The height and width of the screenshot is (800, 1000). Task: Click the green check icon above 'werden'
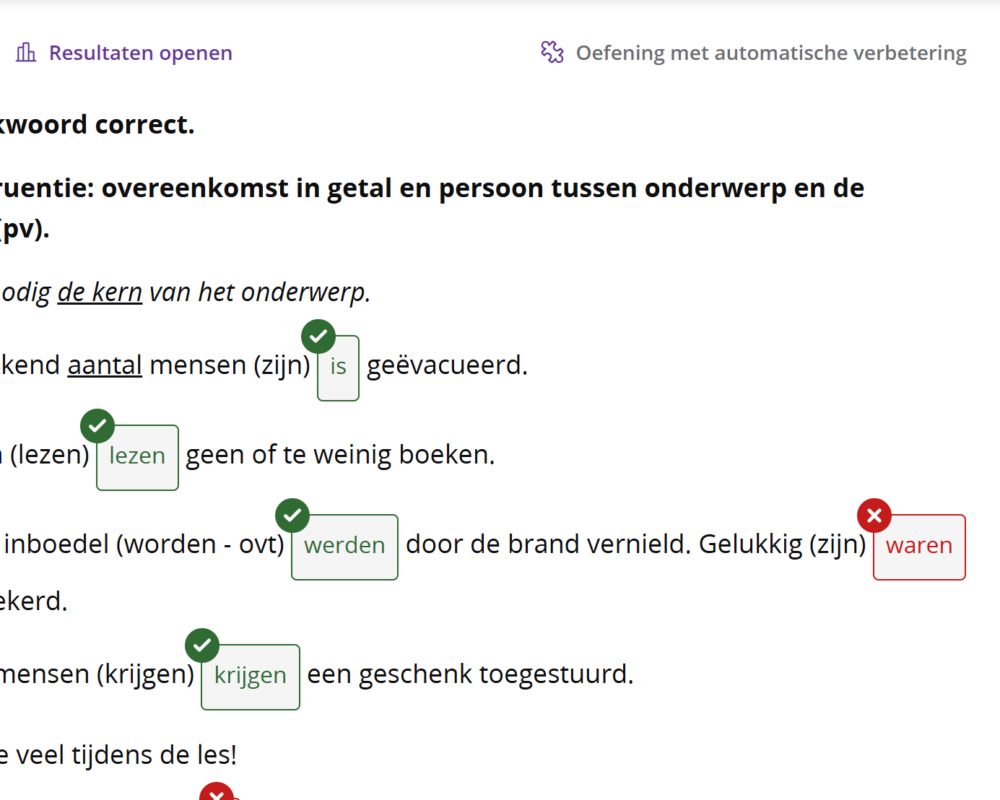(292, 515)
